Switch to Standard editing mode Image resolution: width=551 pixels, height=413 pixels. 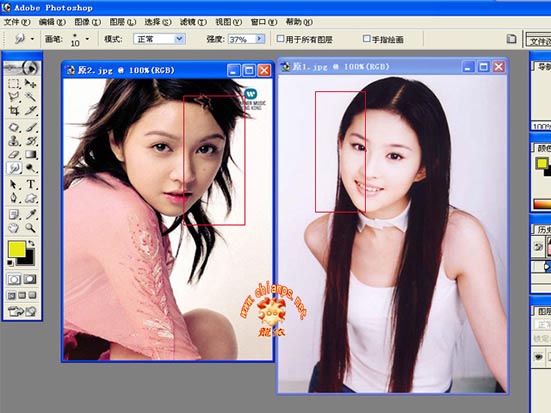[x=14, y=279]
